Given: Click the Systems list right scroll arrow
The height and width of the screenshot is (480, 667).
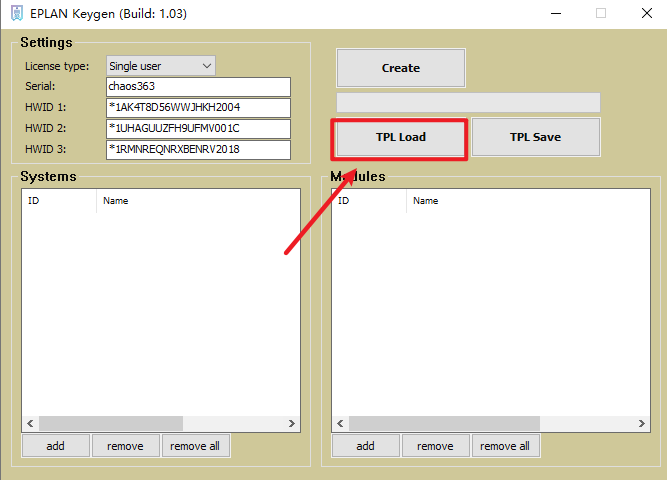Looking at the screenshot, I should [x=292, y=424].
